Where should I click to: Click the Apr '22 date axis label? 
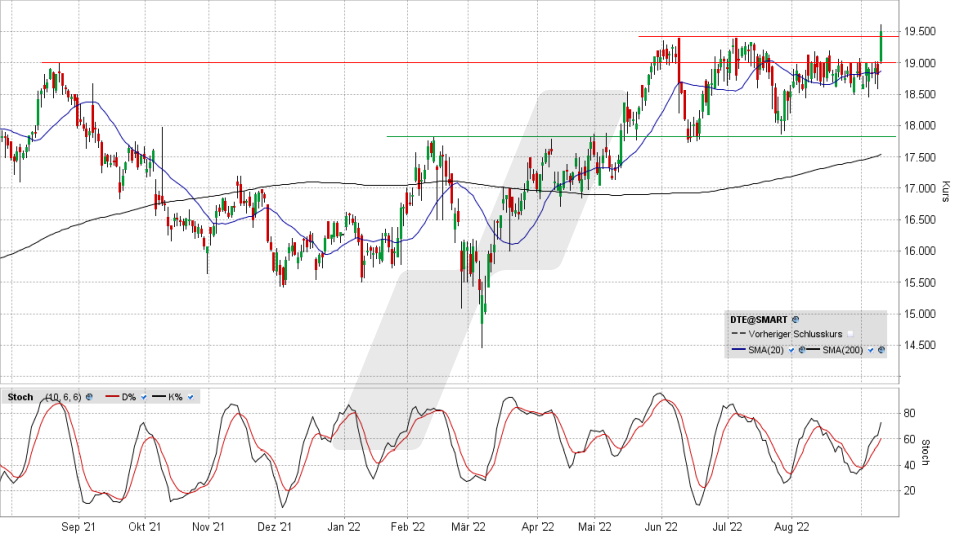click(x=538, y=527)
